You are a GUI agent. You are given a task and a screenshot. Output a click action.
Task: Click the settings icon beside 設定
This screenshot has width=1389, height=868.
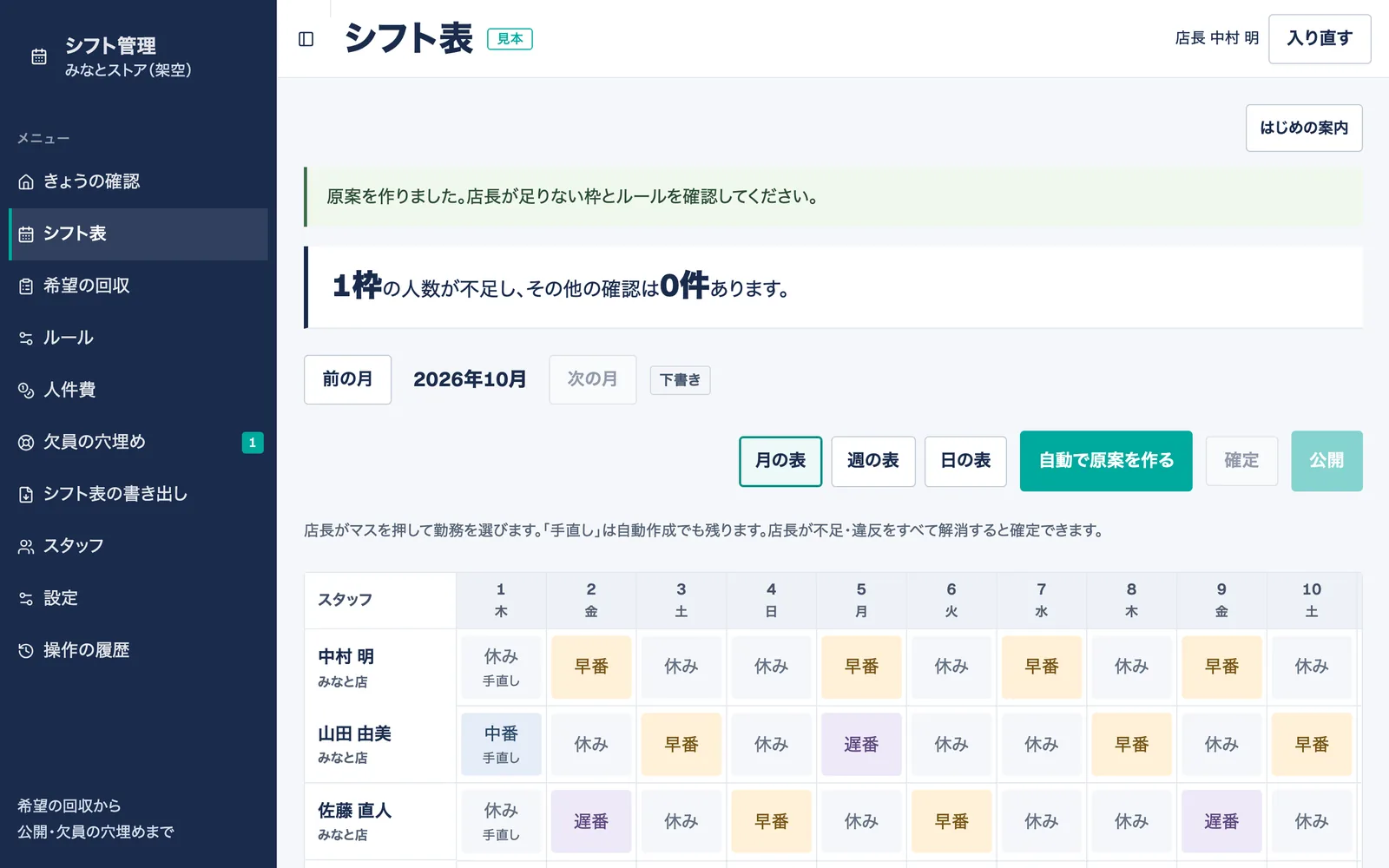click(x=26, y=598)
